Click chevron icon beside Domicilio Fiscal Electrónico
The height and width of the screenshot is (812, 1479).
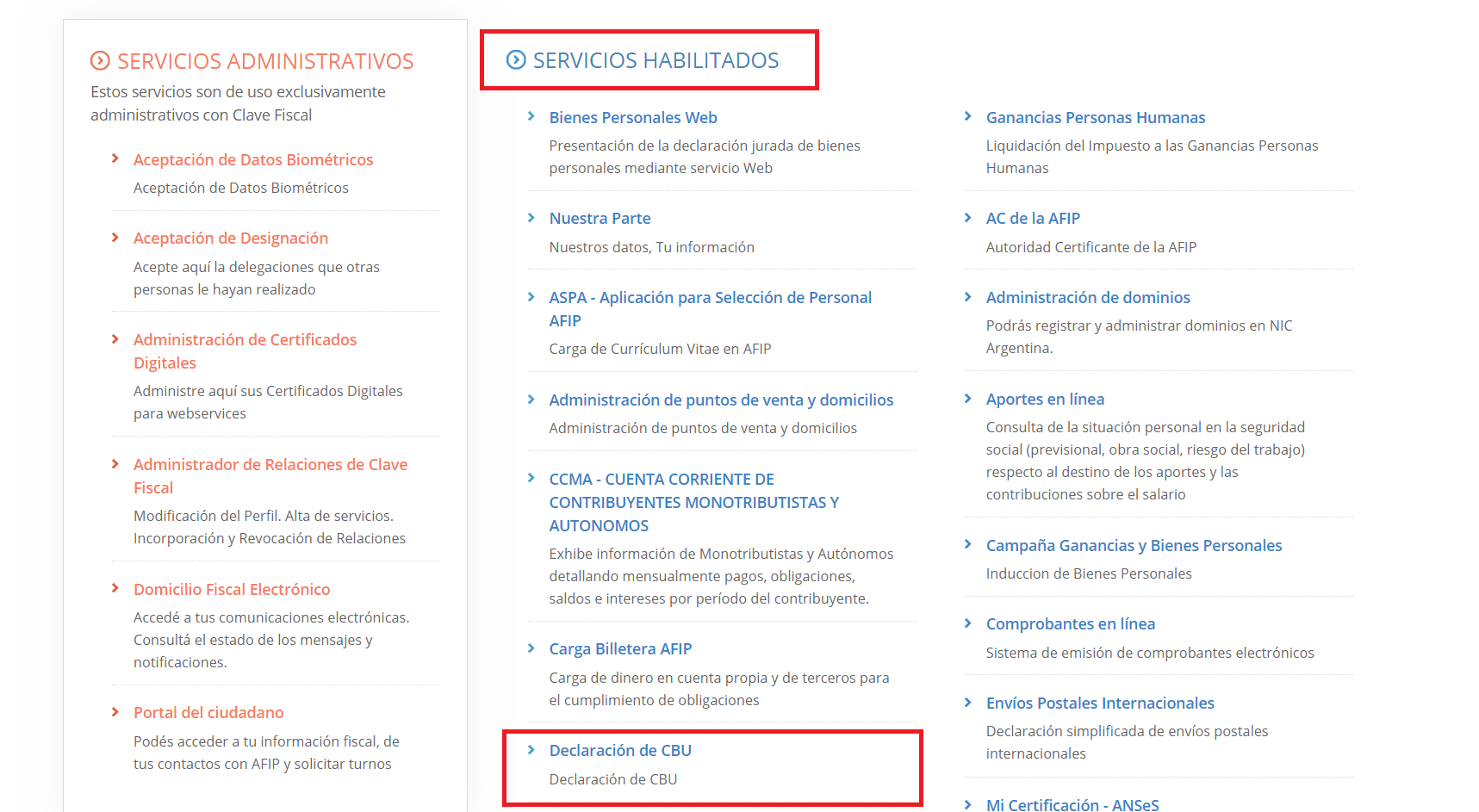(x=115, y=589)
